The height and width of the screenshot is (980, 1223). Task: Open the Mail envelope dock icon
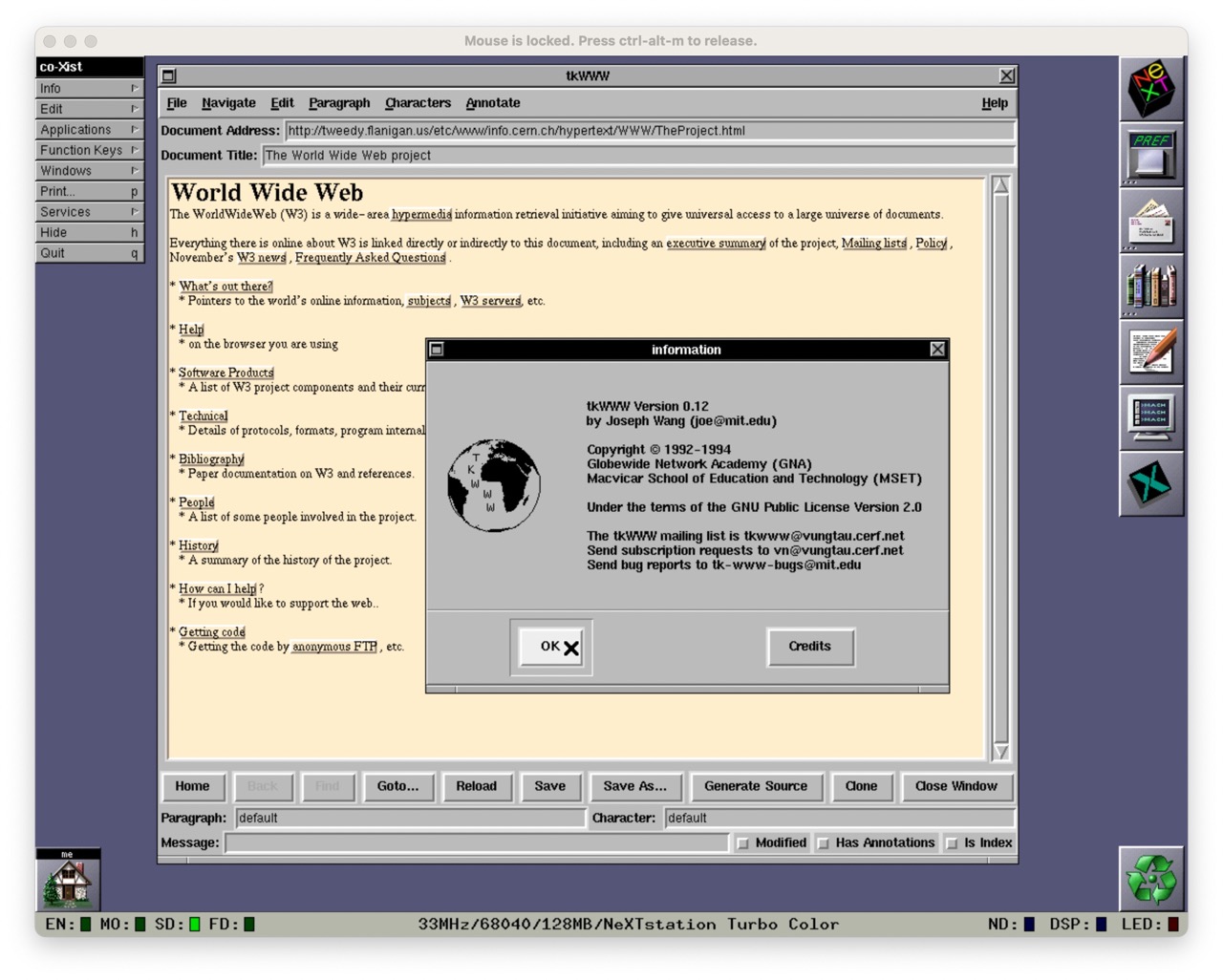pyautogui.click(x=1152, y=221)
